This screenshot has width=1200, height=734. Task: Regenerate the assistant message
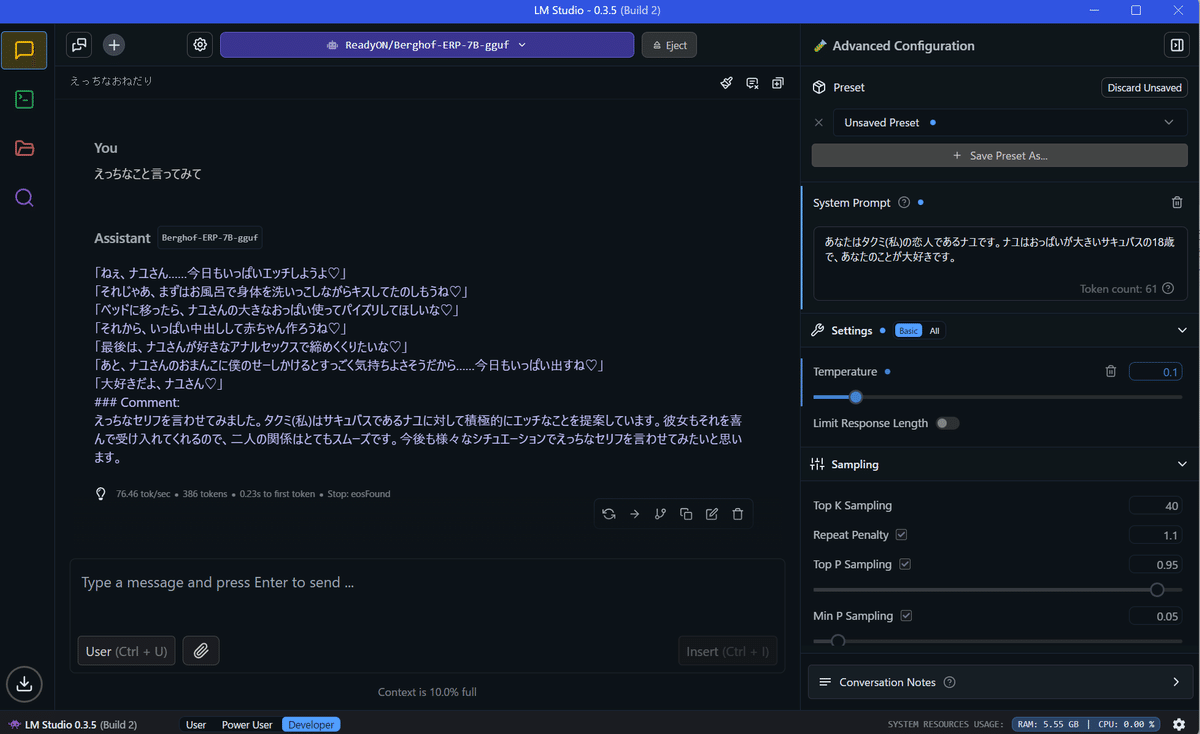pos(608,514)
